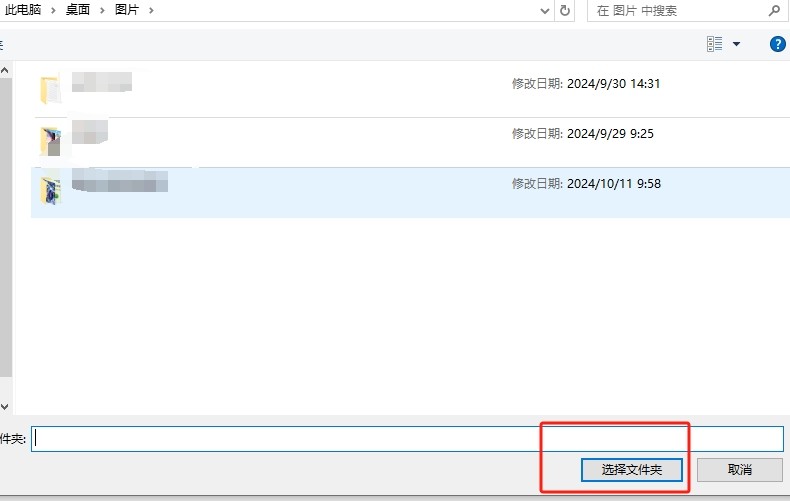Click the change view layout icon
This screenshot has width=790, height=501.
pyautogui.click(x=714, y=44)
